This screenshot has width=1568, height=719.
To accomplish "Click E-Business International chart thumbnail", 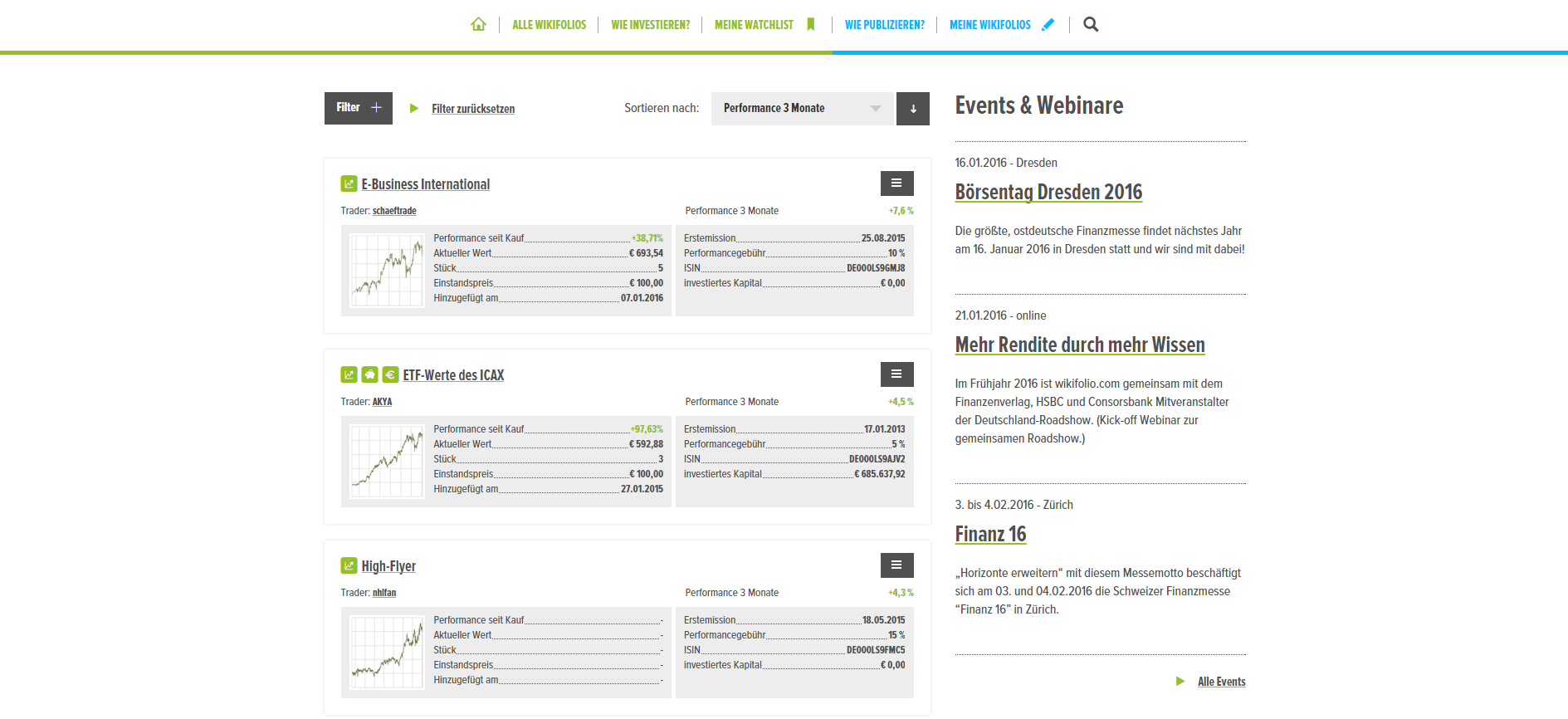I will pos(387,271).
